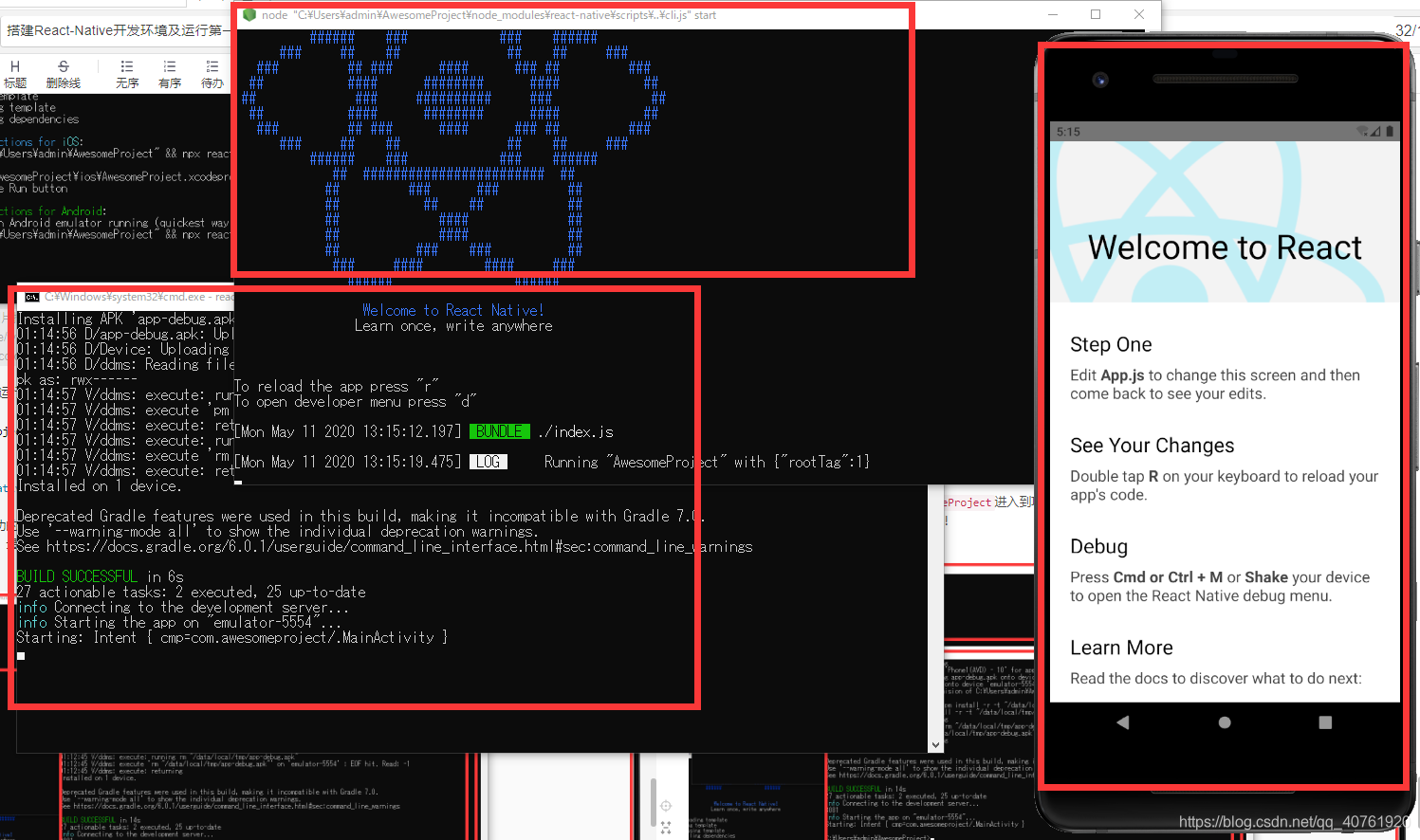Tap the emulator Recents square button

(x=1325, y=722)
